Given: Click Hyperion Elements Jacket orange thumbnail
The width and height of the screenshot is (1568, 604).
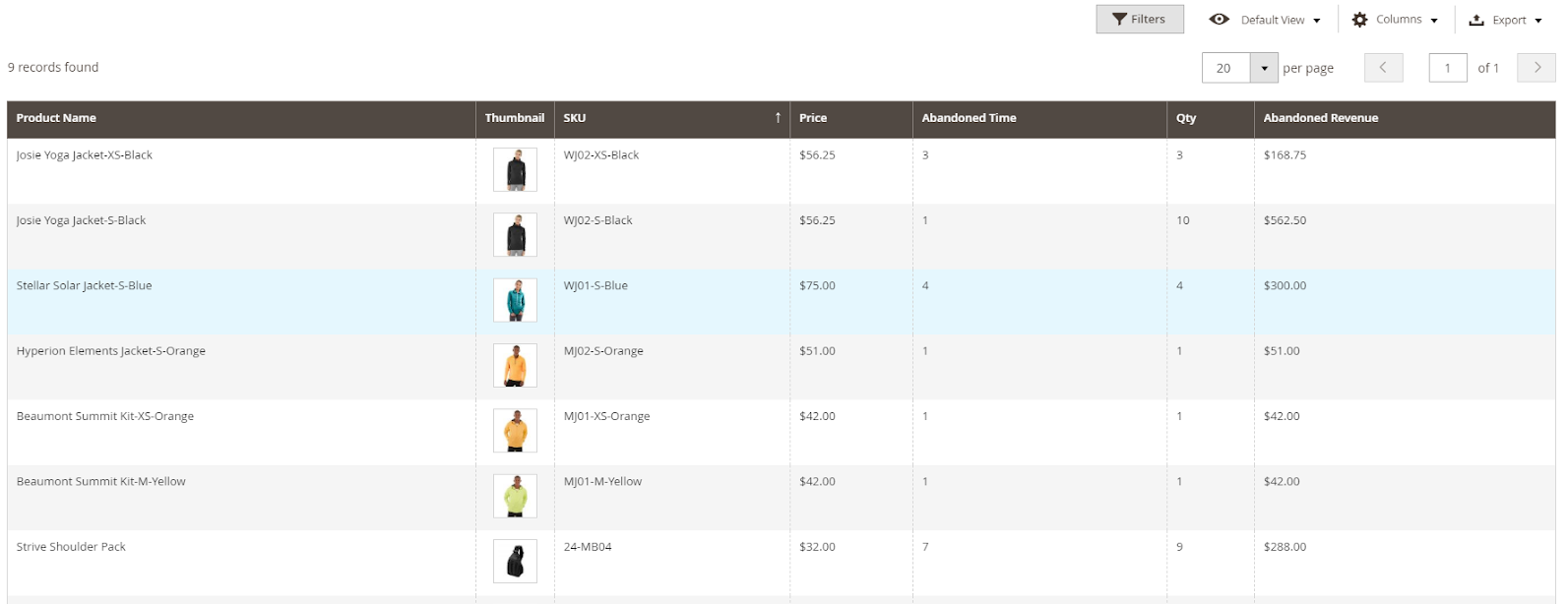Looking at the screenshot, I should [515, 365].
